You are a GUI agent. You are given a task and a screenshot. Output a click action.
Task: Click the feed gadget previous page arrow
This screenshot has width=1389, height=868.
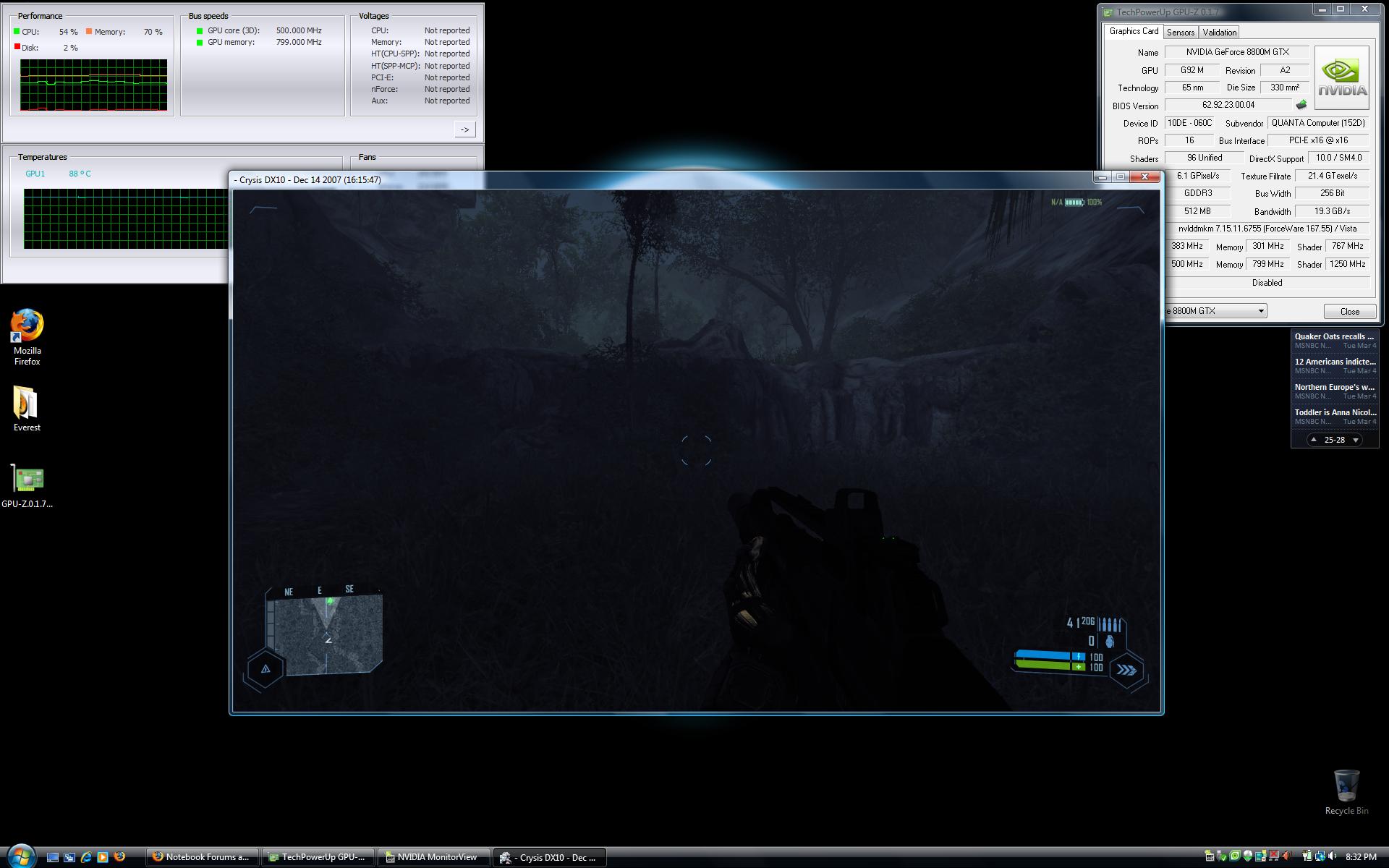click(x=1314, y=440)
